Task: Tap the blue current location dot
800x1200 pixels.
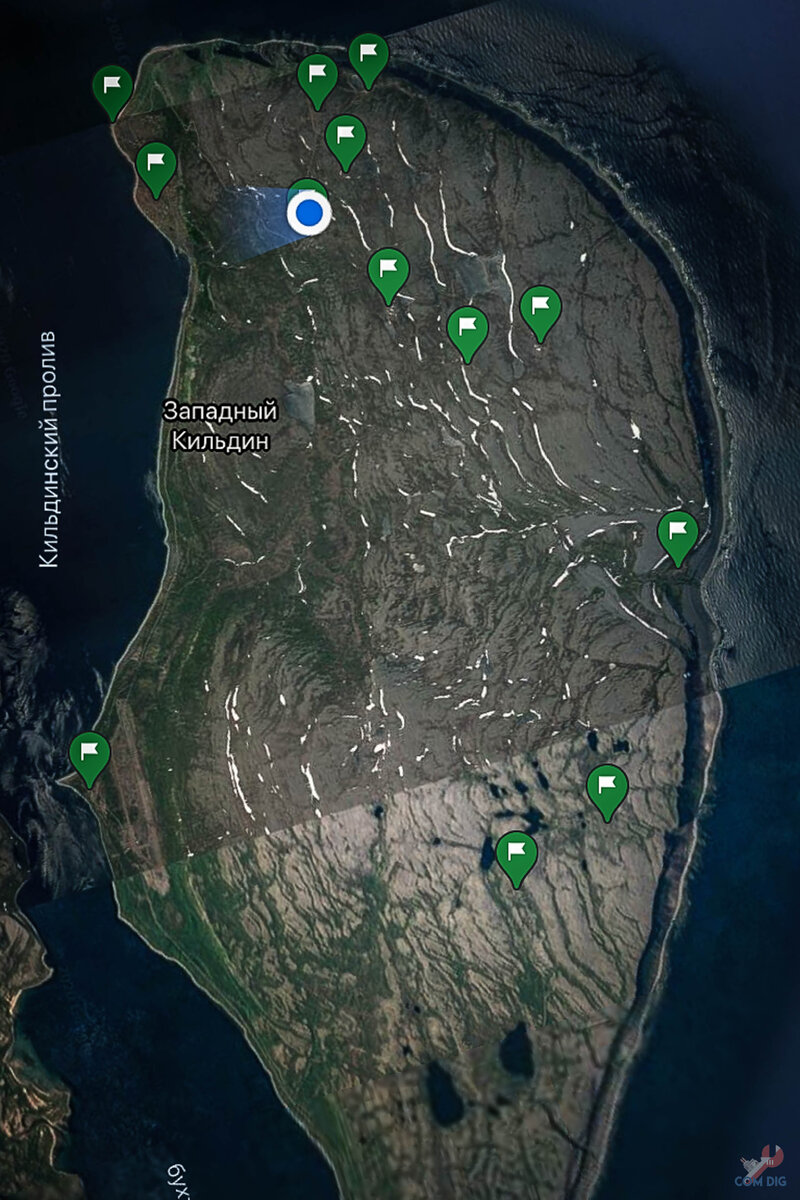Action: (x=309, y=213)
